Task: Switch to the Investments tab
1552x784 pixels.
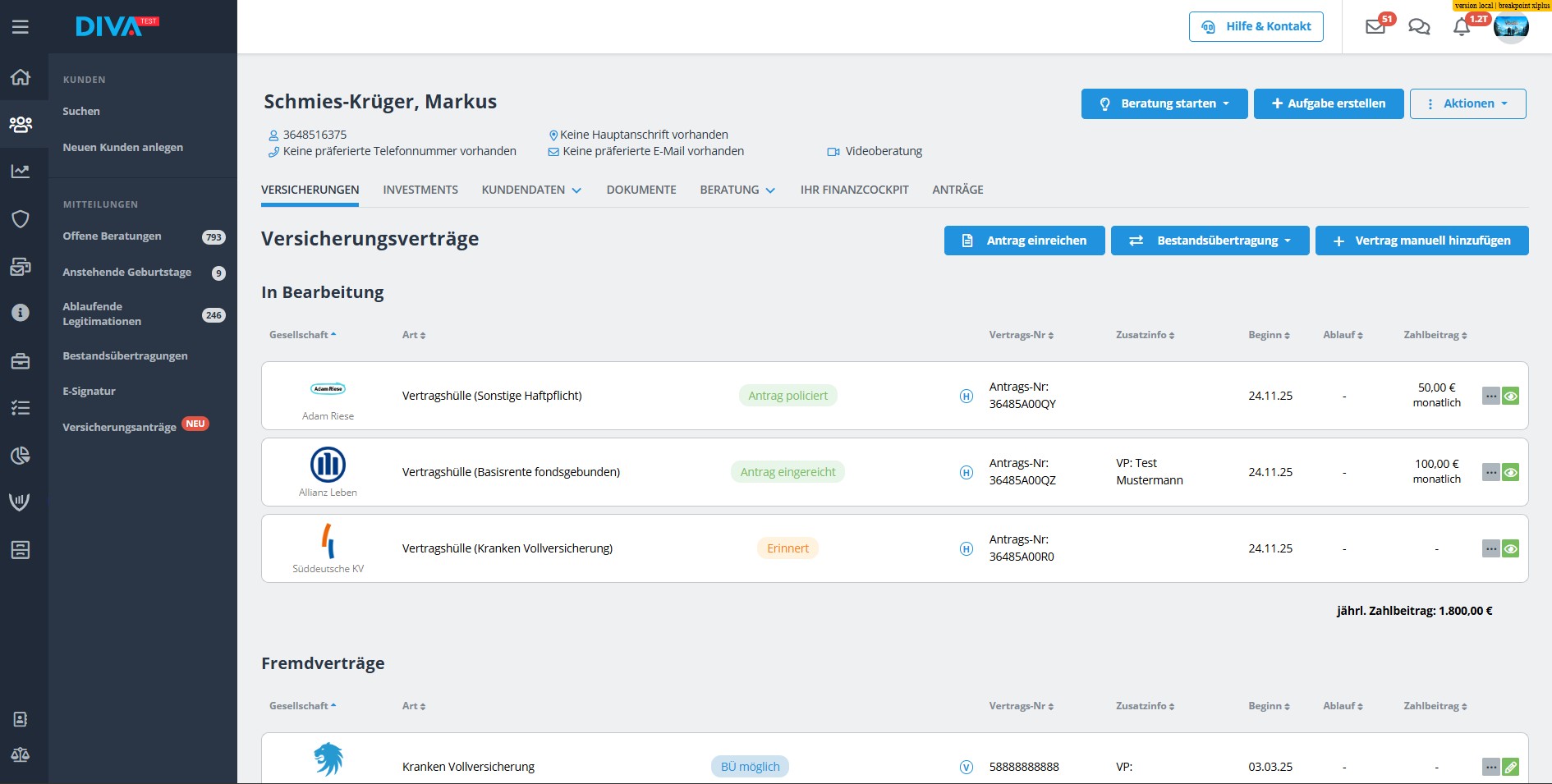Action: point(420,190)
